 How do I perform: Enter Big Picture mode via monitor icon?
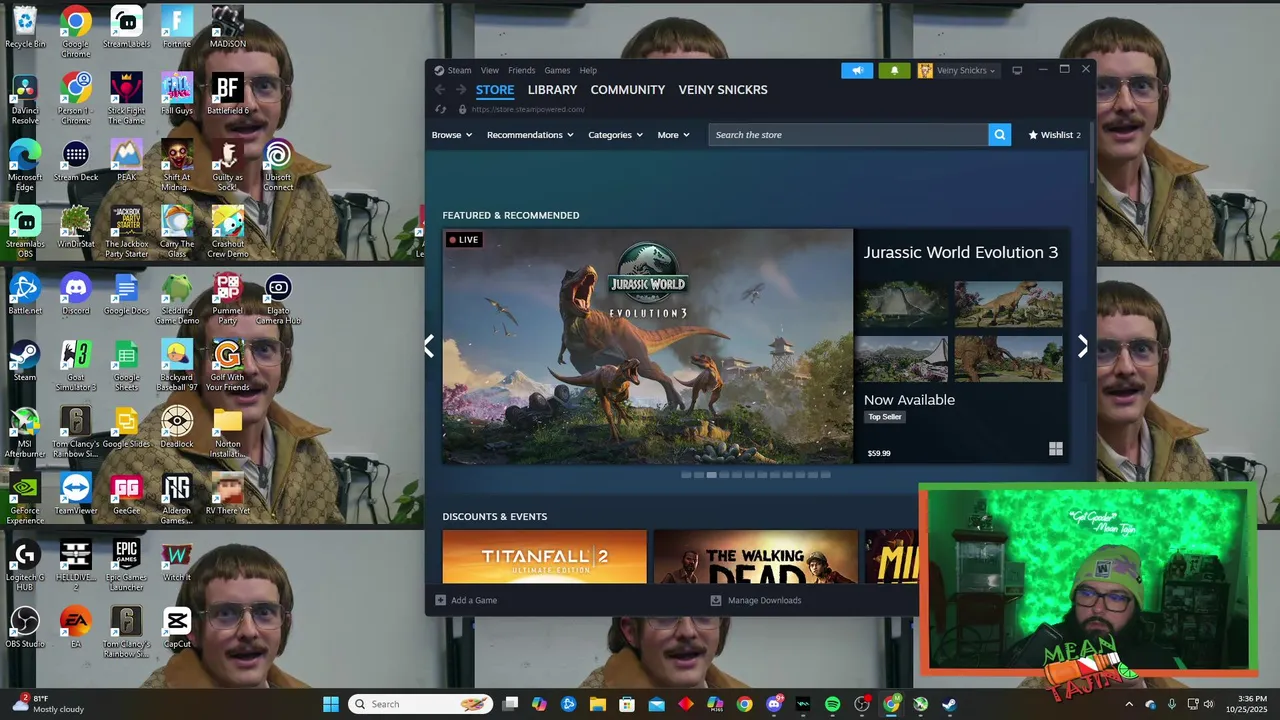tap(1017, 70)
